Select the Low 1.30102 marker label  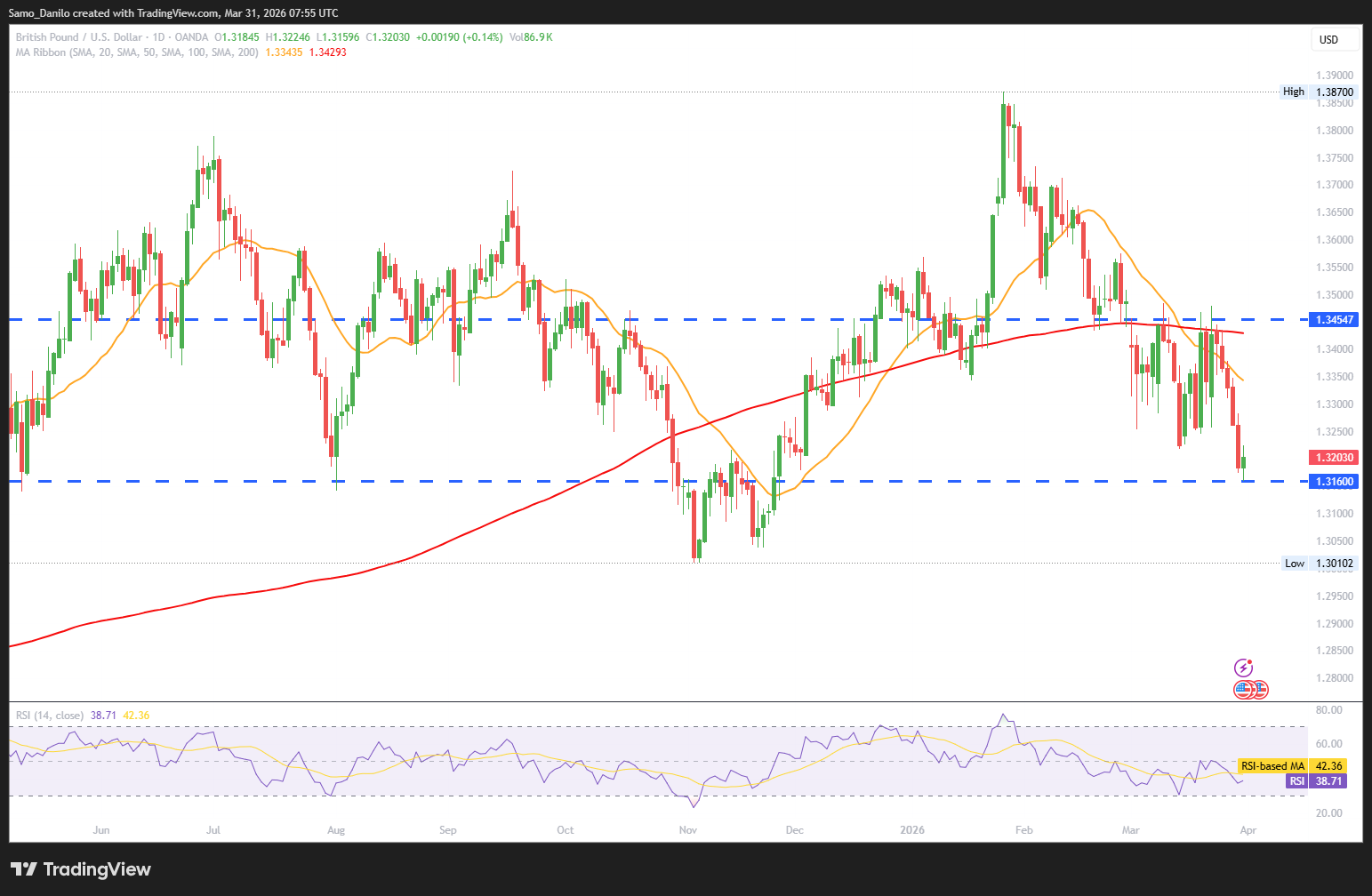pos(1319,563)
